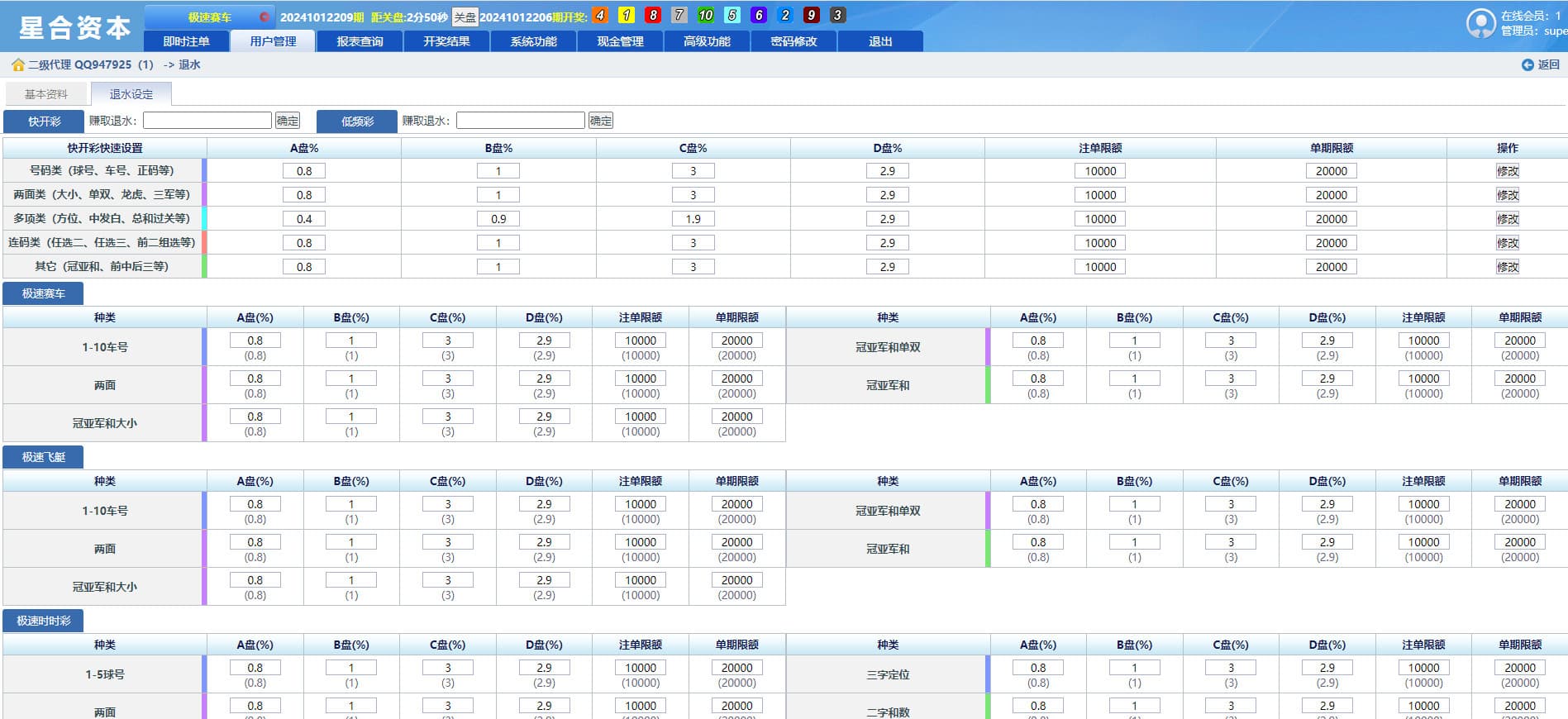Click the home icon in the breadcrumb
The height and width of the screenshot is (719, 1568).
click(17, 64)
